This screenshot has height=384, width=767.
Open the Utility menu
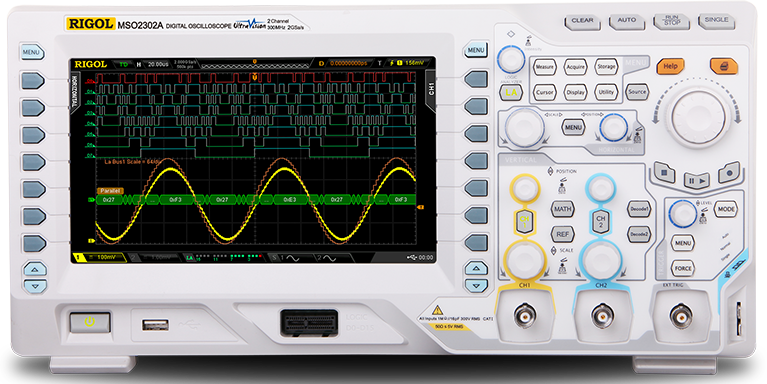click(x=606, y=92)
